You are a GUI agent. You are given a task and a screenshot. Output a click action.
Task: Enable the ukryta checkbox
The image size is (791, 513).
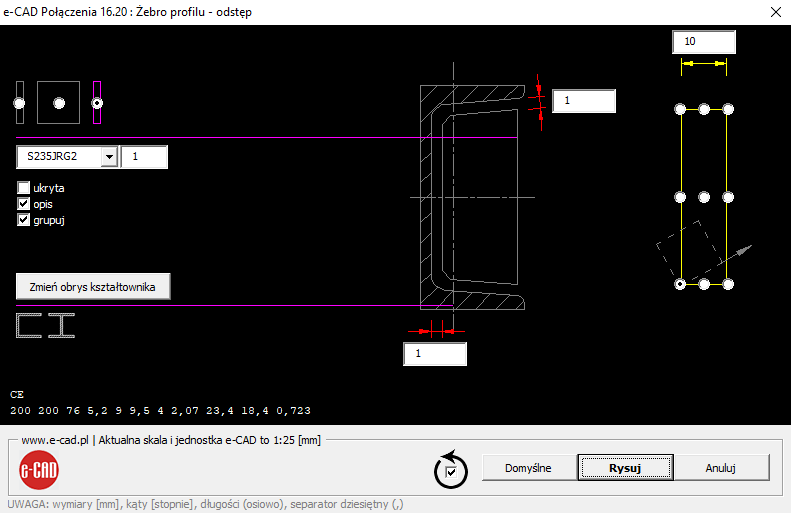click(x=23, y=188)
